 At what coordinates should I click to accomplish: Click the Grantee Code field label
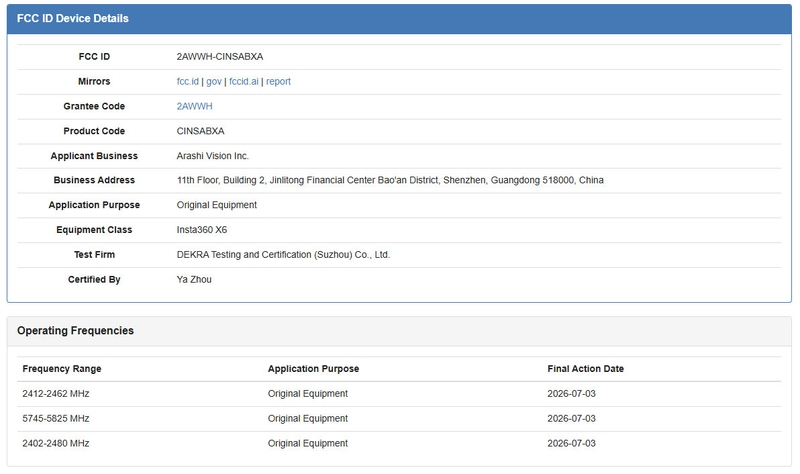[x=94, y=106]
